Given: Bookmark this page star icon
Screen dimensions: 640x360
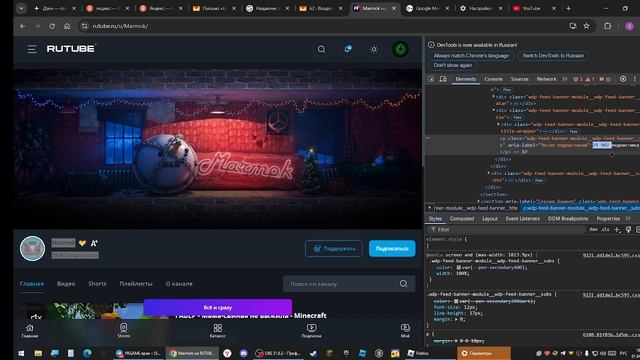Looking at the screenshot, I should coord(587,26).
